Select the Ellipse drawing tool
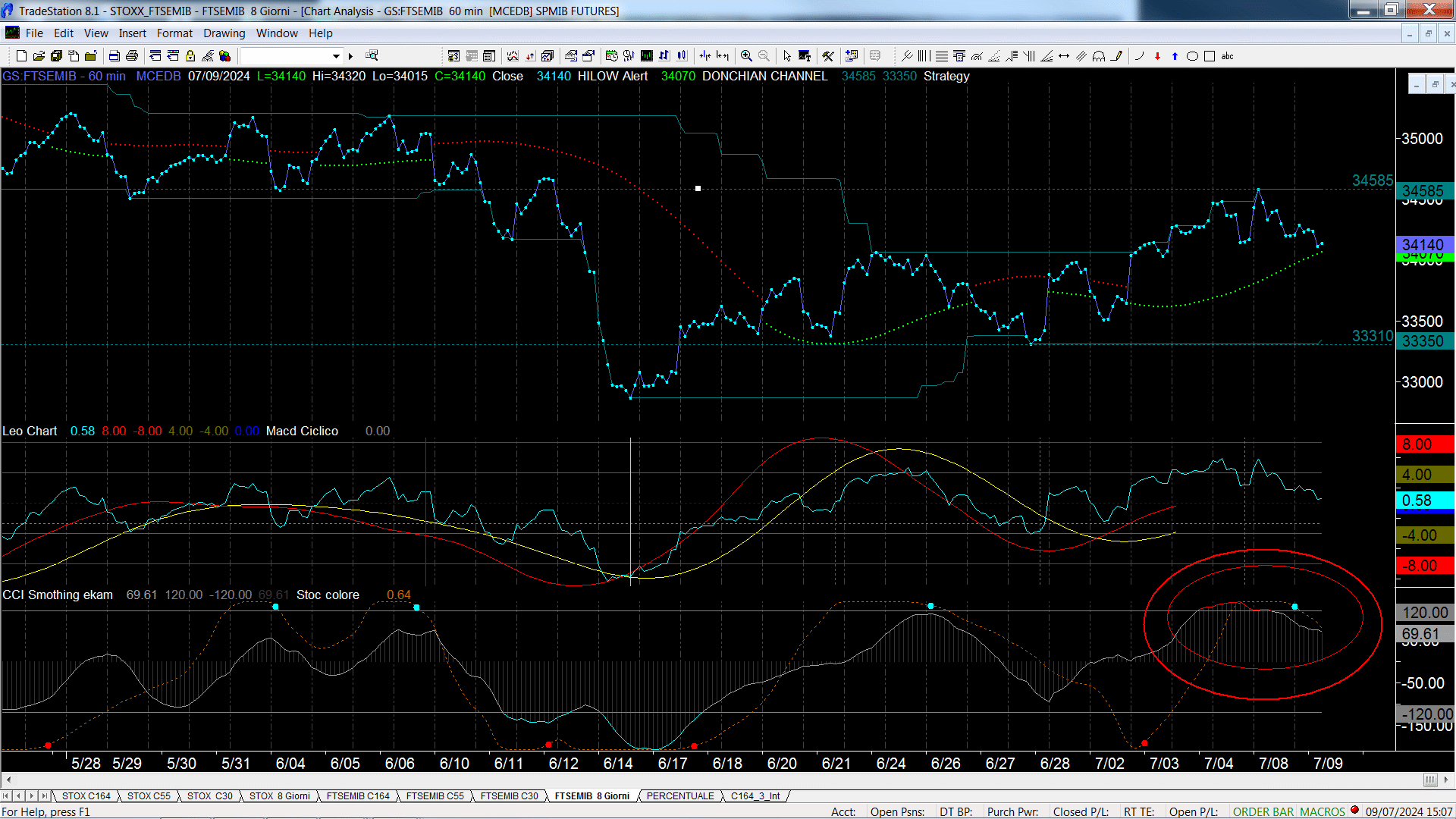 coord(1192,56)
